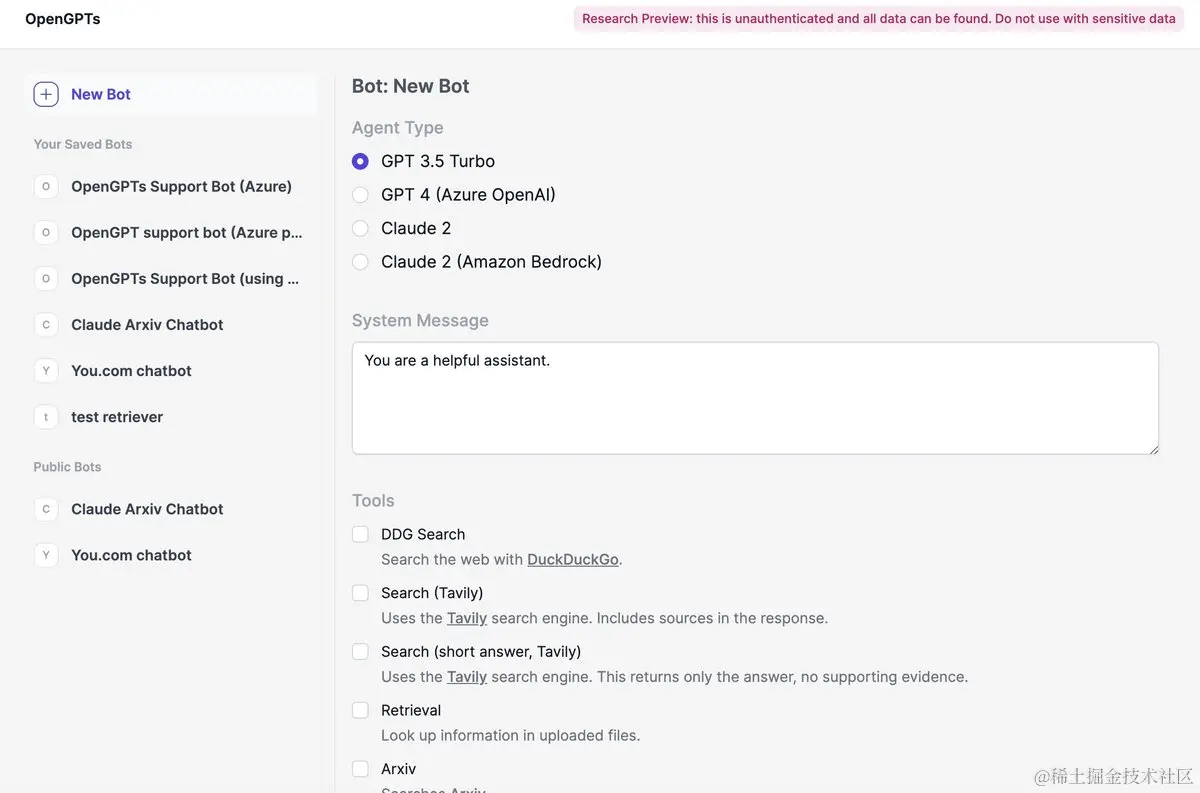Open saved bot OpenGPTs Support Bot (Azure)
Screen dimensions: 1200x793
click(x=171, y=186)
